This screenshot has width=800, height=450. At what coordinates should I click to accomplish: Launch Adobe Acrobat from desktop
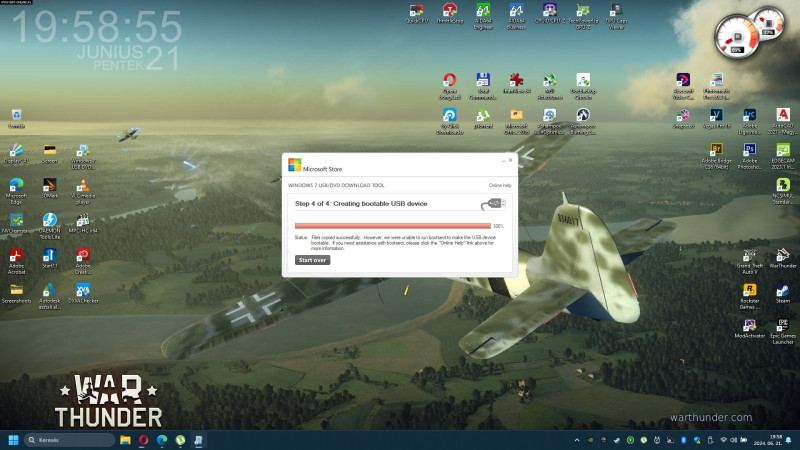click(16, 261)
